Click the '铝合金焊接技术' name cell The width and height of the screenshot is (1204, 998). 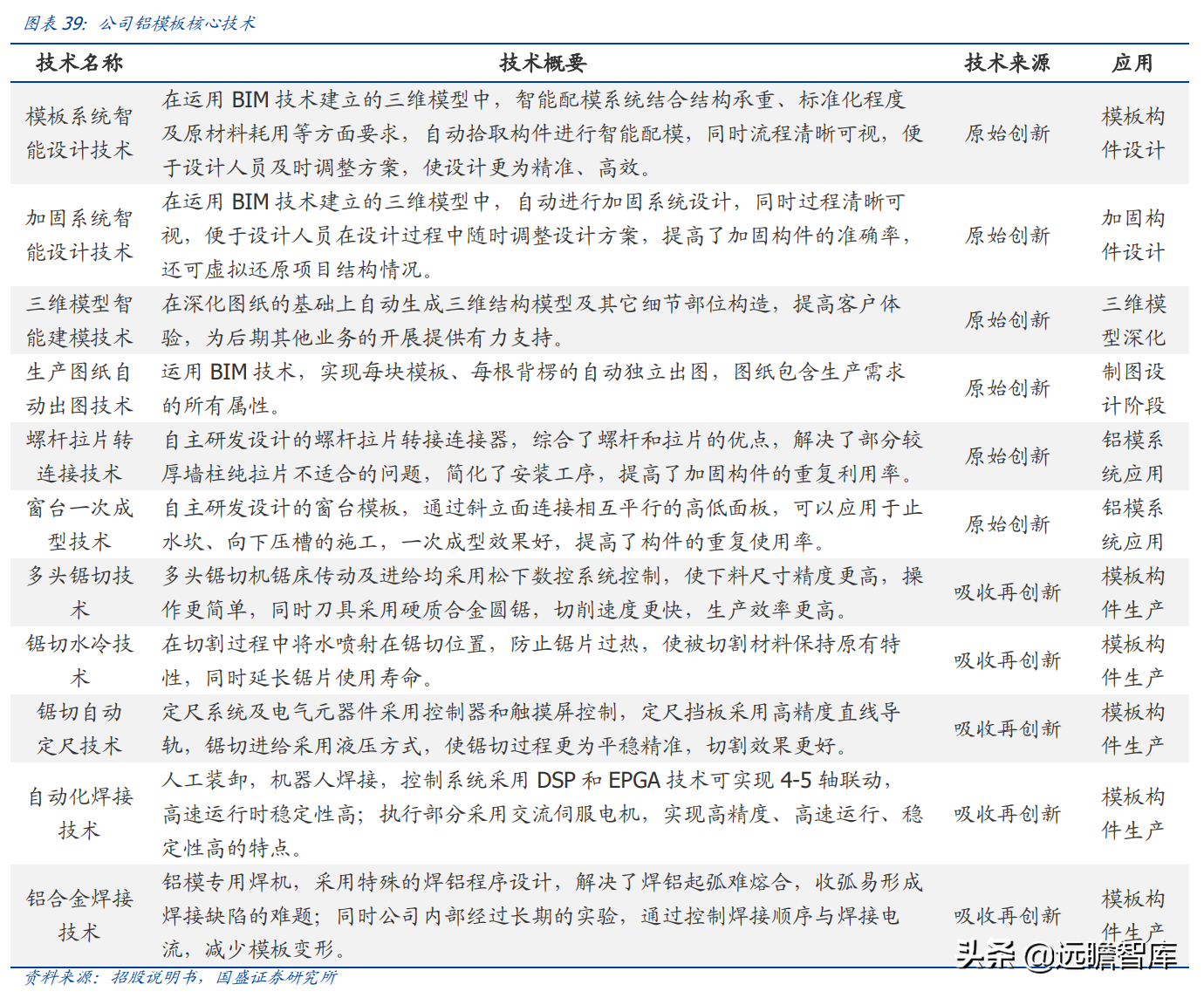(79, 915)
